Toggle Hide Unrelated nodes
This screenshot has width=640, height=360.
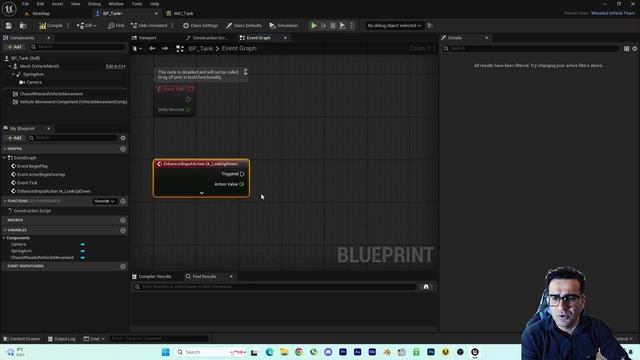tap(149, 26)
